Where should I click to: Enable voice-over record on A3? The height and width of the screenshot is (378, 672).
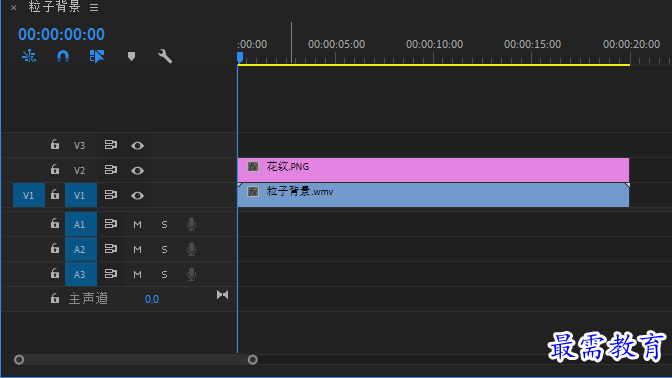click(x=192, y=274)
